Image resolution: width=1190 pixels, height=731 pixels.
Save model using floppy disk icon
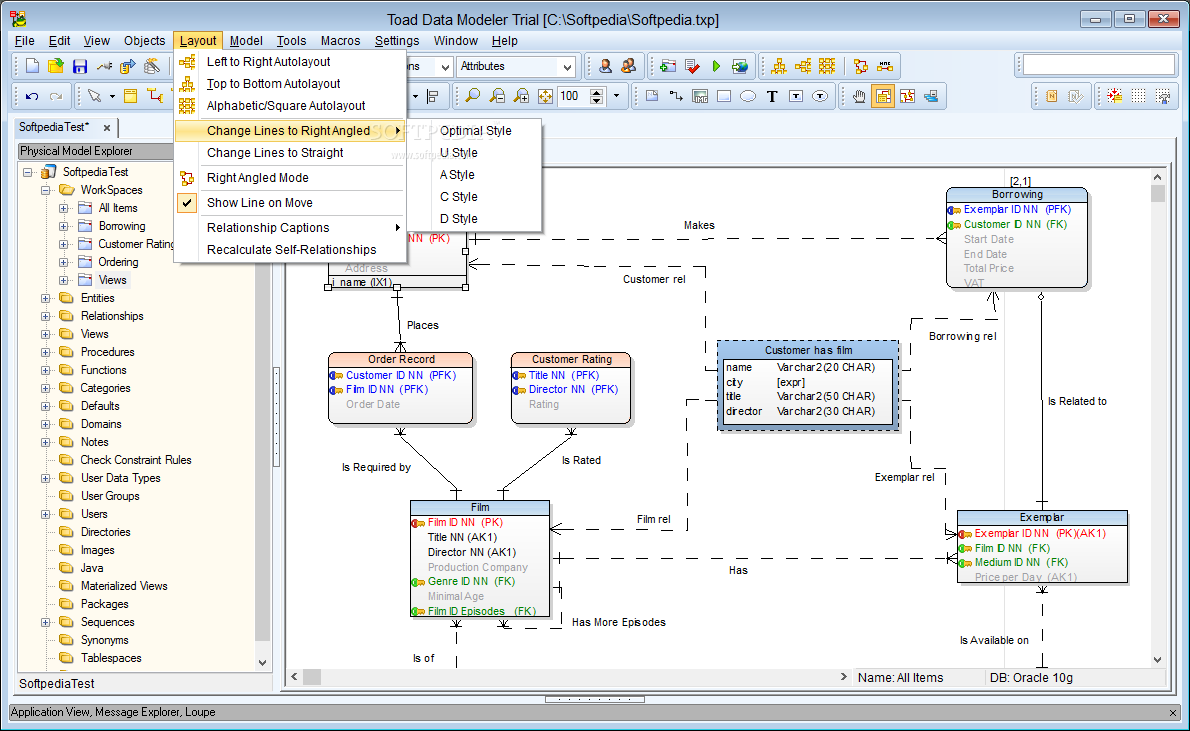coord(80,66)
